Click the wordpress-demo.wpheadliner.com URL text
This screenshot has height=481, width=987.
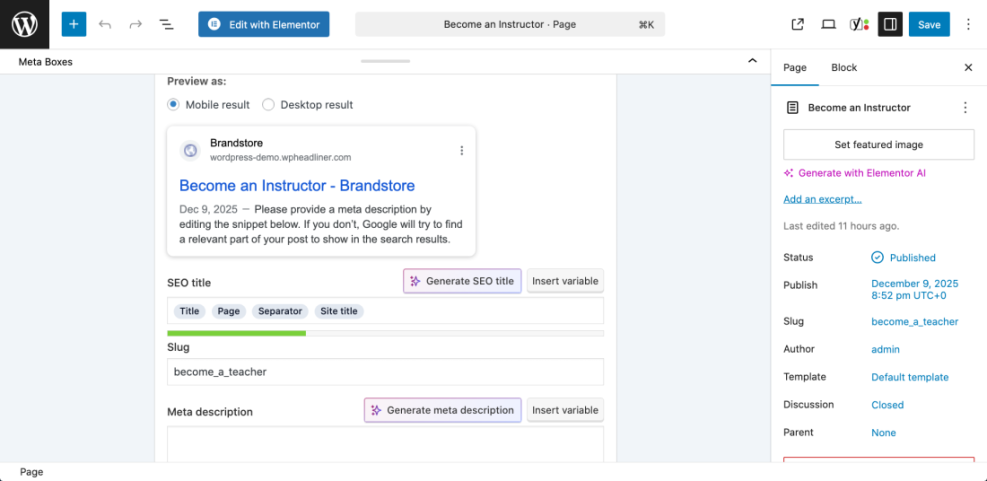pyautogui.click(x=281, y=157)
